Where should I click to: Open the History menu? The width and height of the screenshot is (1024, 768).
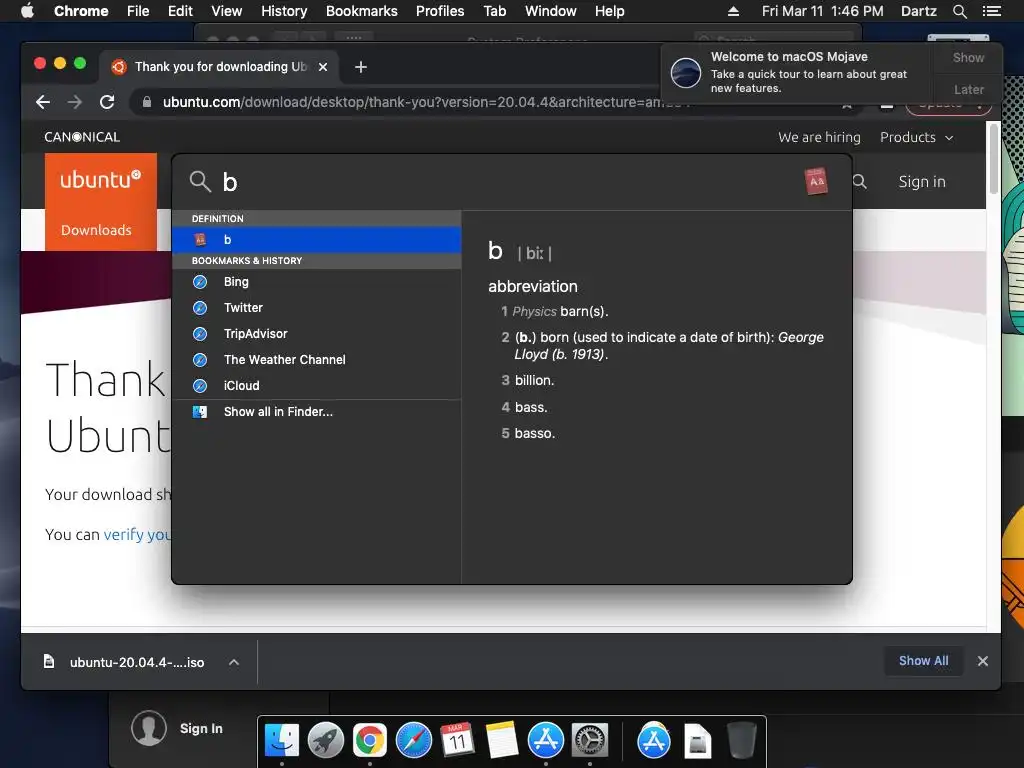(284, 11)
